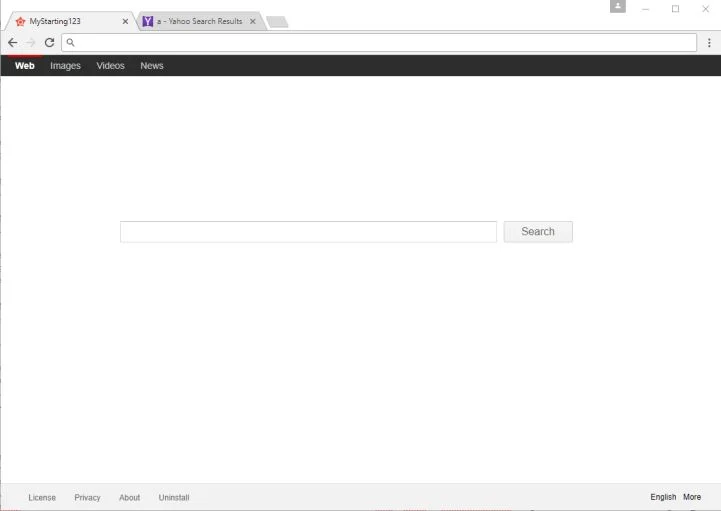Open a new tab with the new-tab button
The image size is (721, 511).
[277, 22]
